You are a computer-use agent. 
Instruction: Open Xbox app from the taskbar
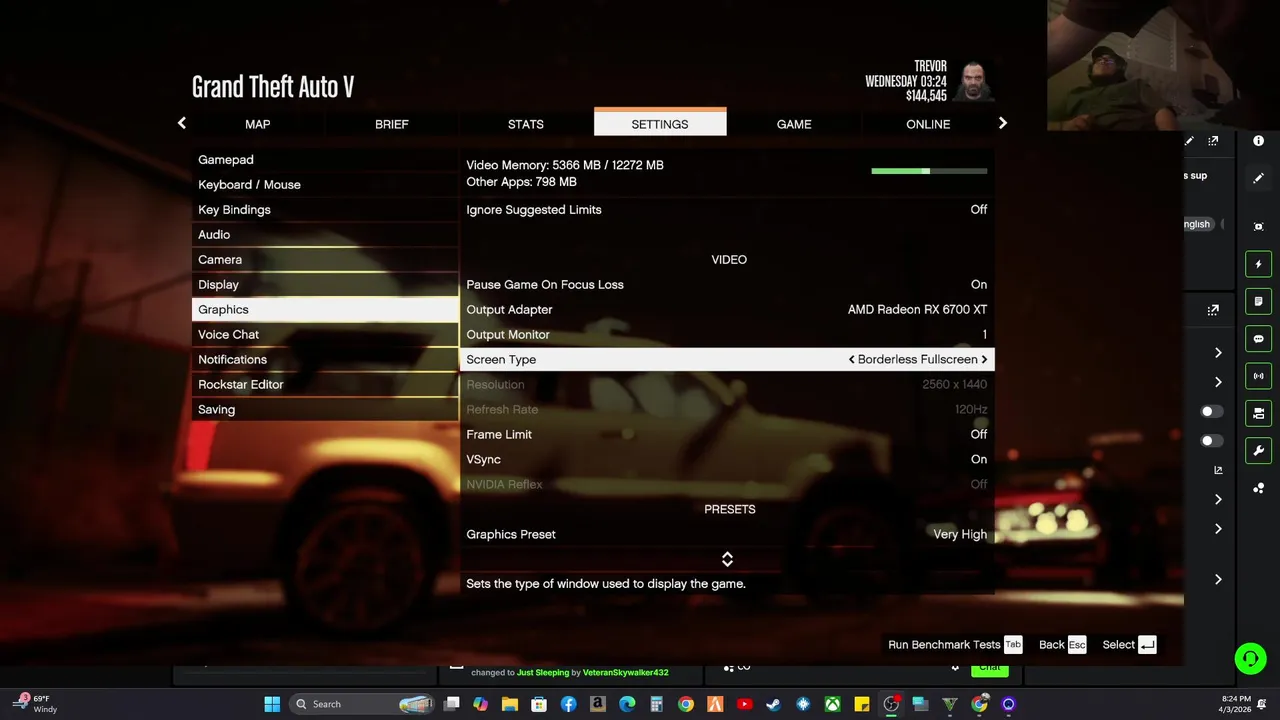832,704
